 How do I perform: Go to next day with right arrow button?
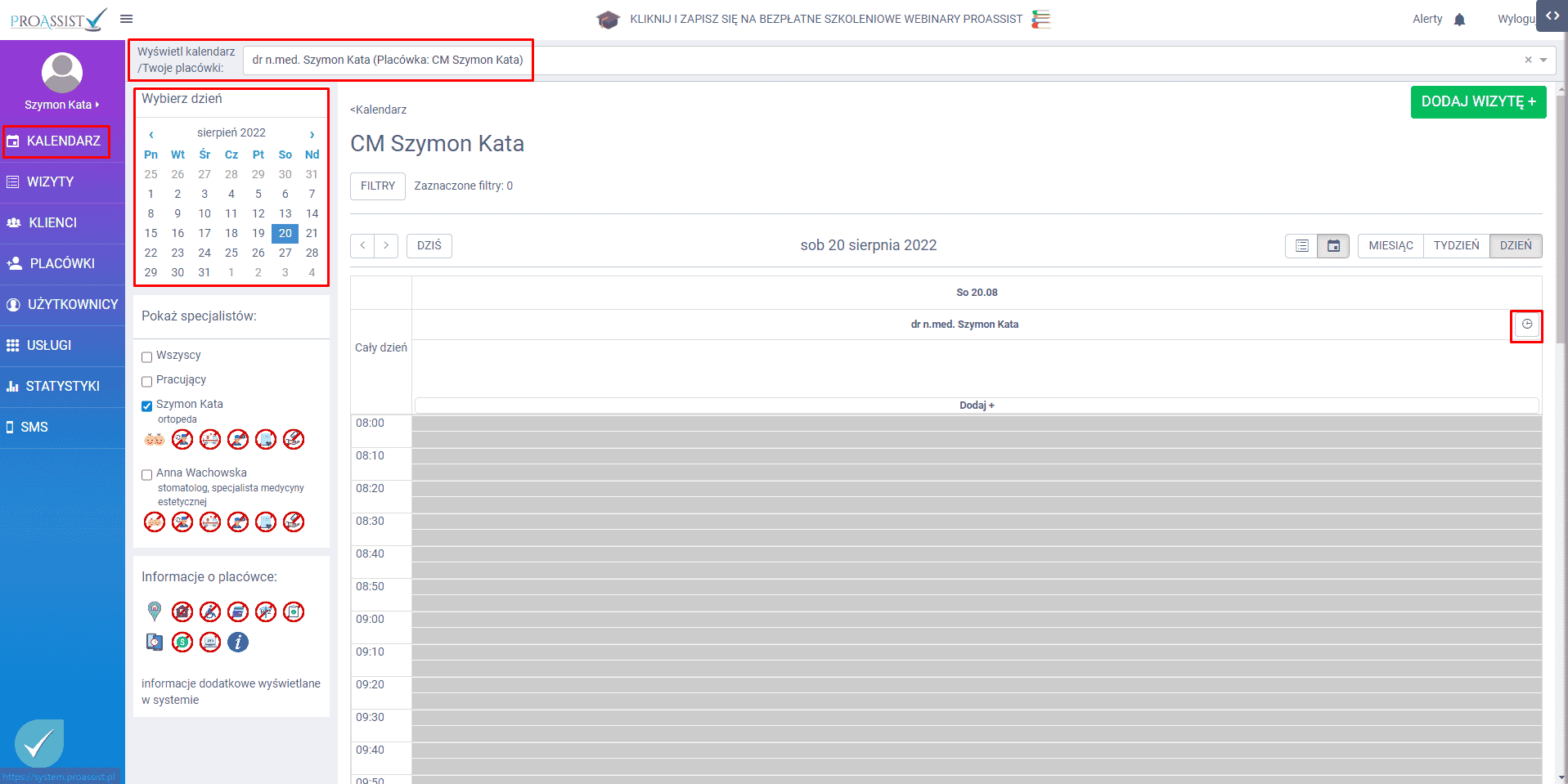tap(386, 246)
